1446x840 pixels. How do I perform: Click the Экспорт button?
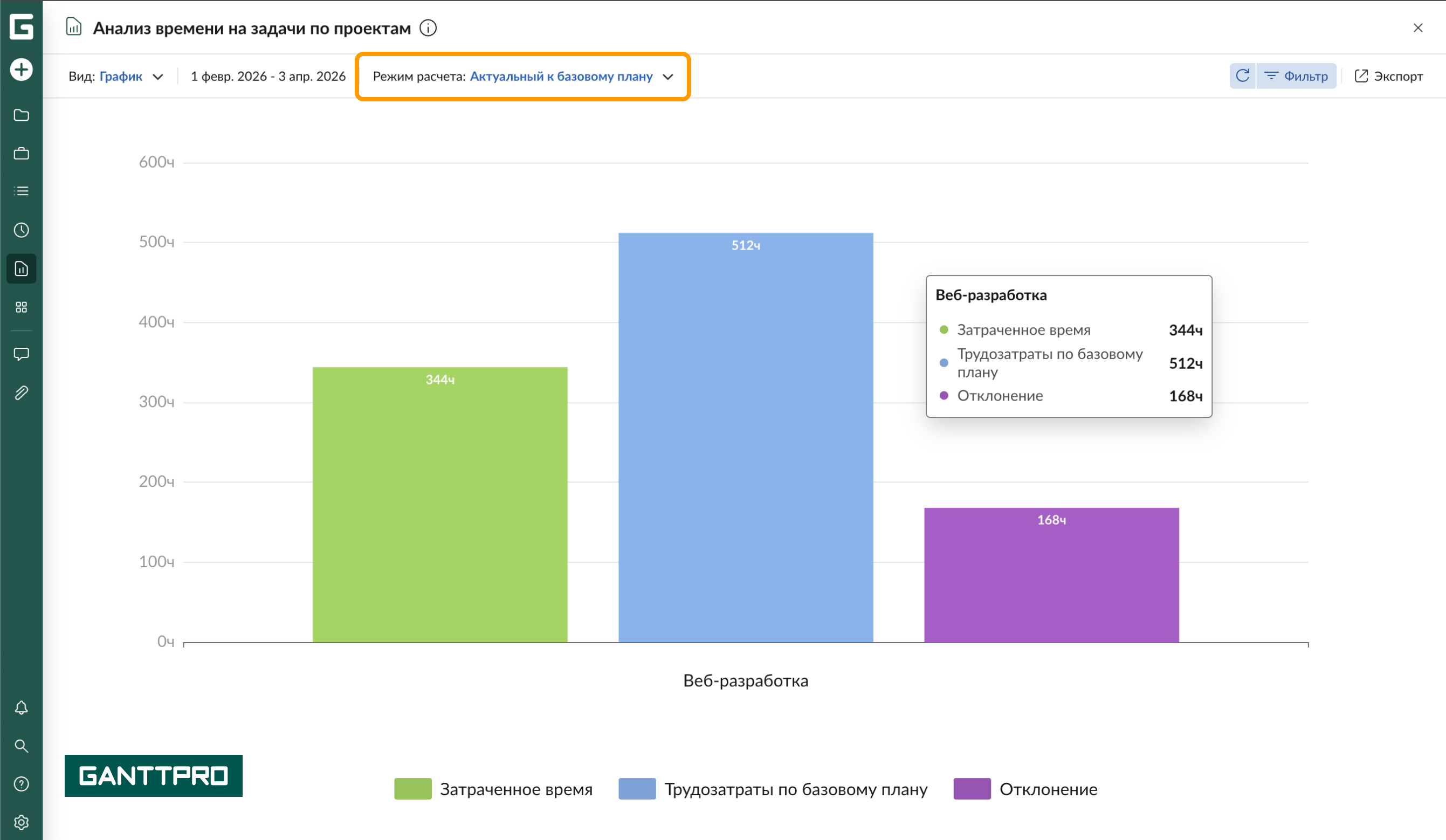tap(1389, 77)
